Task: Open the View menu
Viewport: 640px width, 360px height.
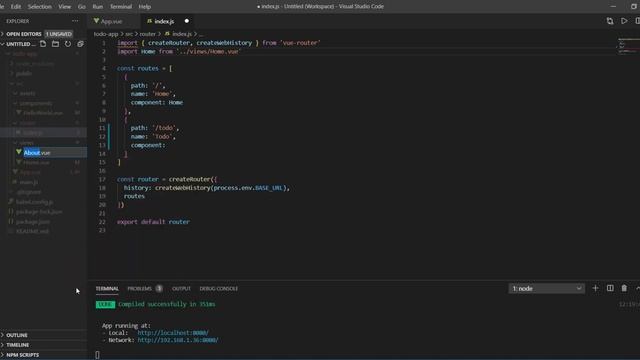Action: [x=64, y=7]
